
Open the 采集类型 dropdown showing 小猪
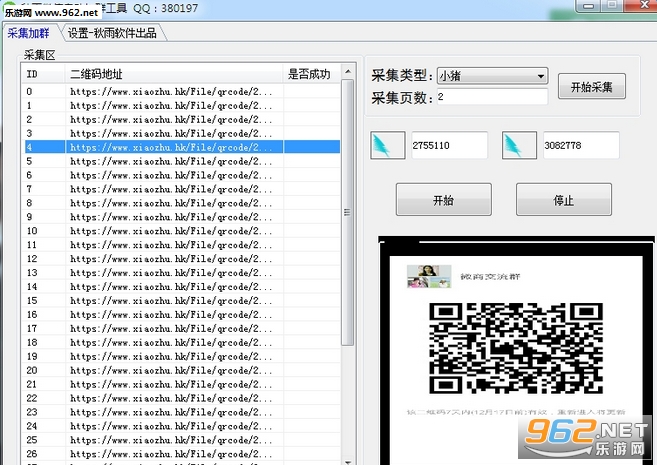(x=492, y=76)
